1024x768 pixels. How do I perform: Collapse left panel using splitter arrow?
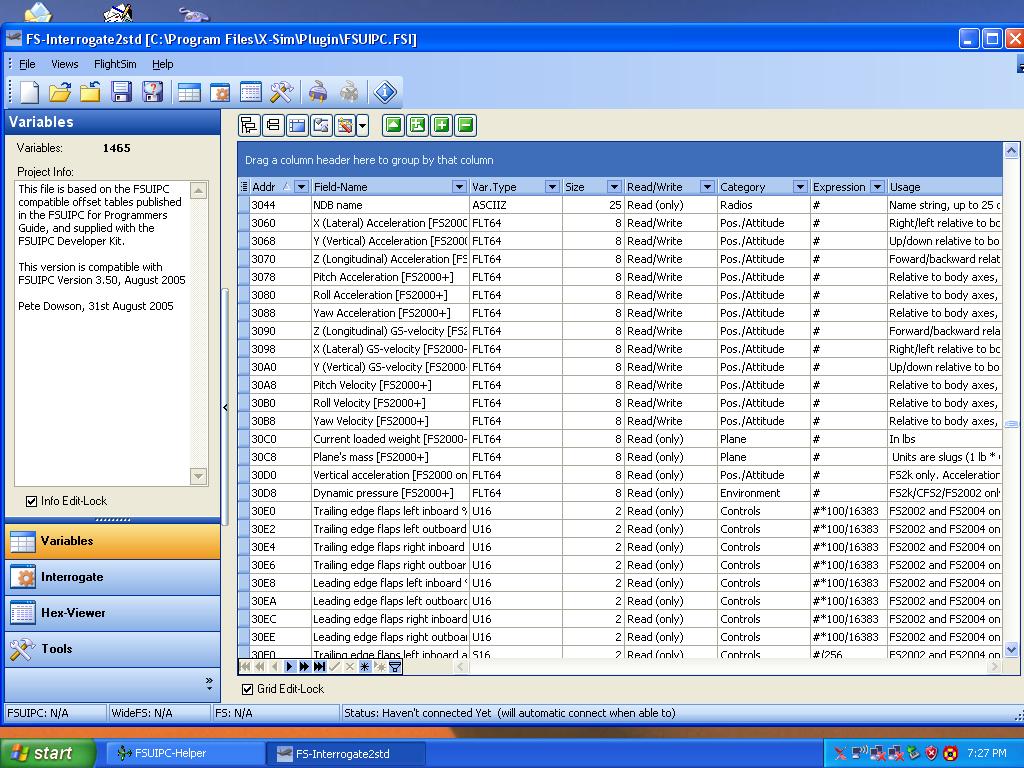(x=225, y=408)
